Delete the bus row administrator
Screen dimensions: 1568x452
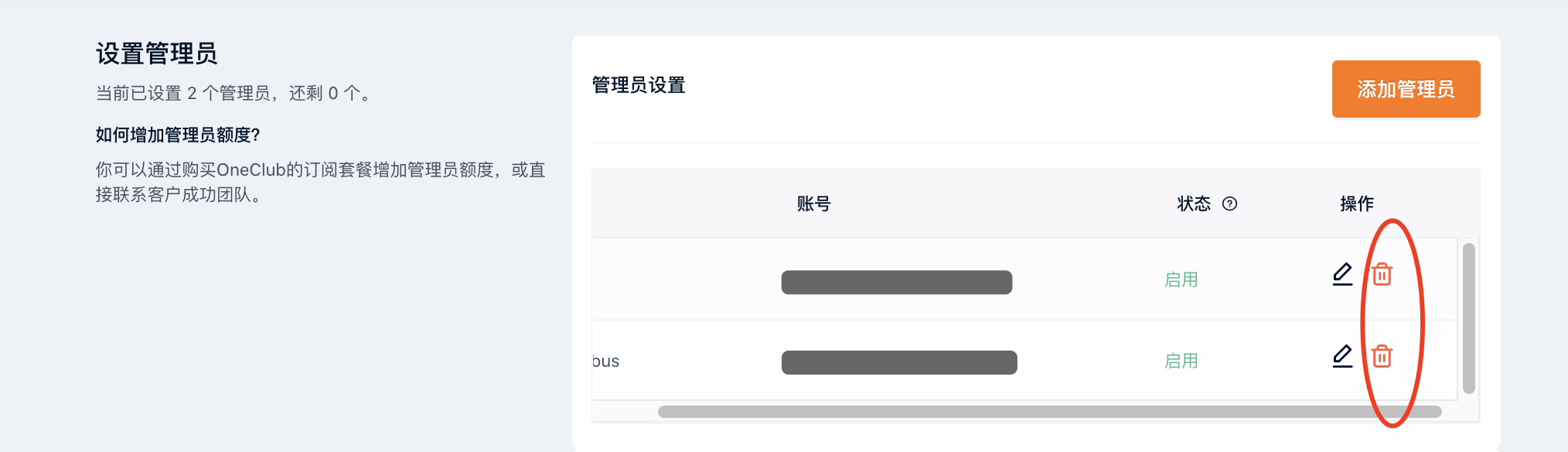coord(1382,356)
